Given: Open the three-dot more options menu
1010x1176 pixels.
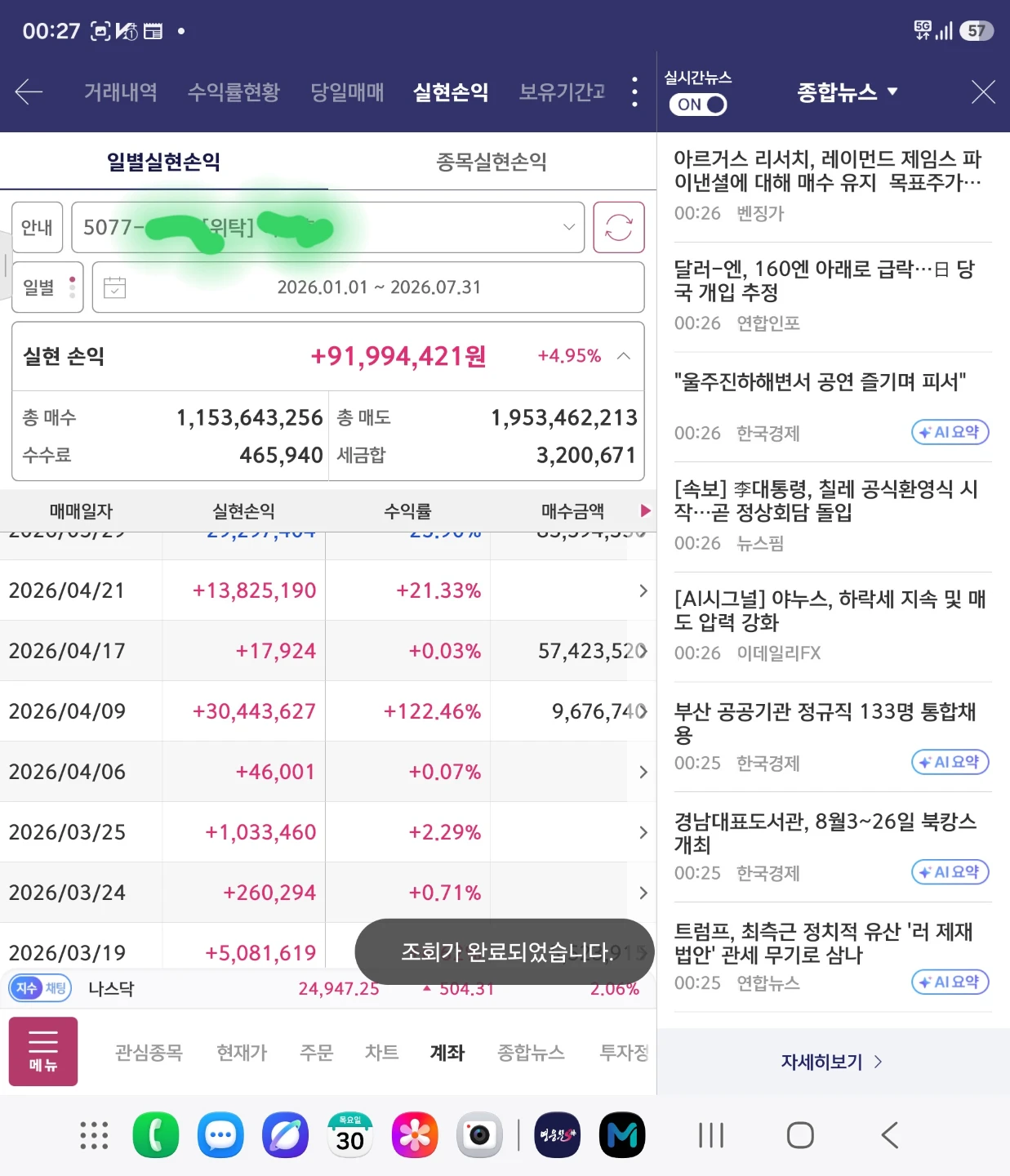Looking at the screenshot, I should click(634, 91).
